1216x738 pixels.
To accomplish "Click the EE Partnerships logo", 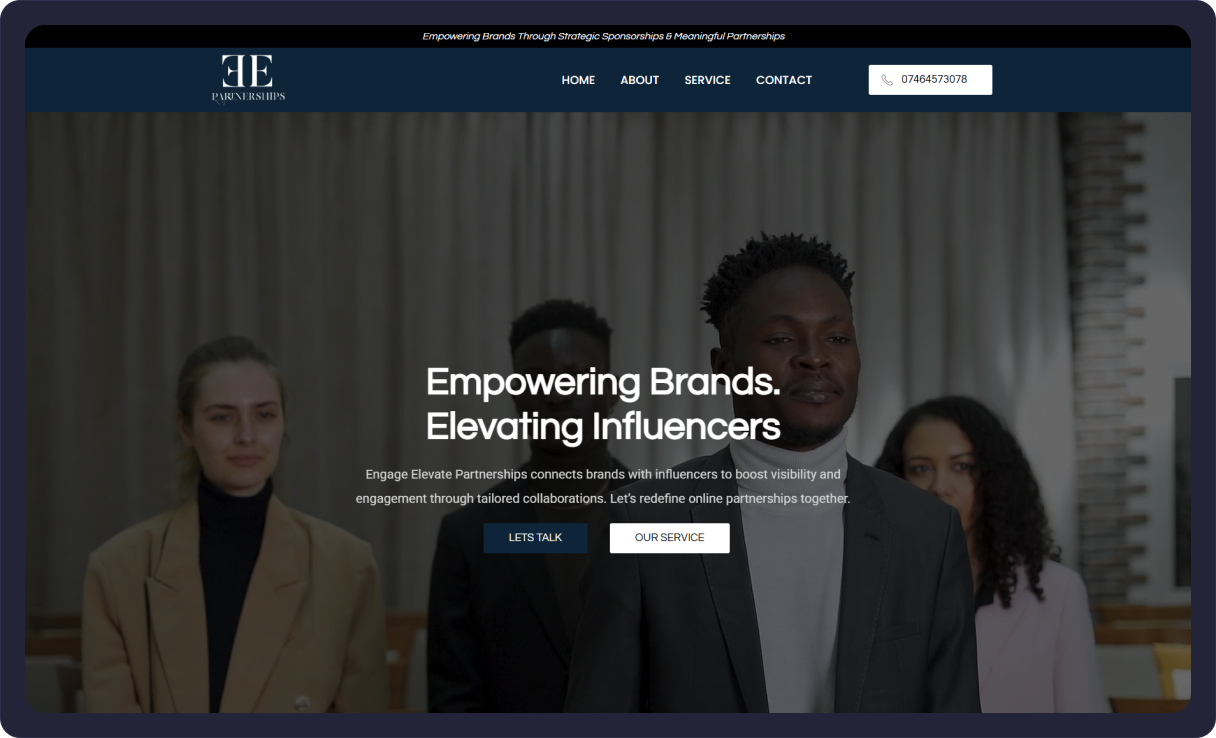I will tap(248, 78).
